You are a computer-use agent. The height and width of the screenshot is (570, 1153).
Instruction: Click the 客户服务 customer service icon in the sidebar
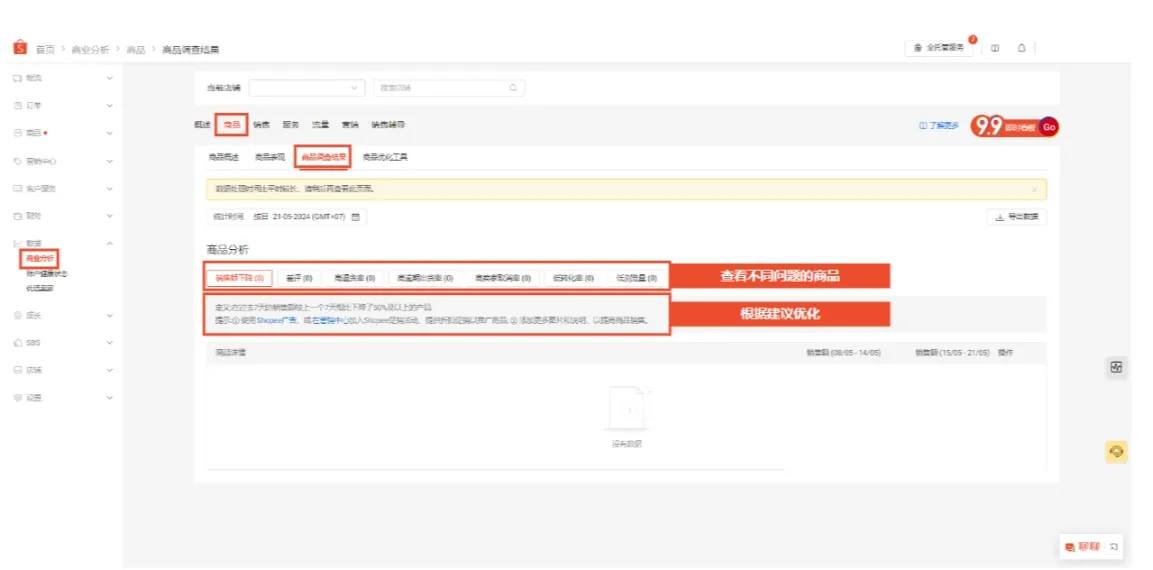[18, 189]
